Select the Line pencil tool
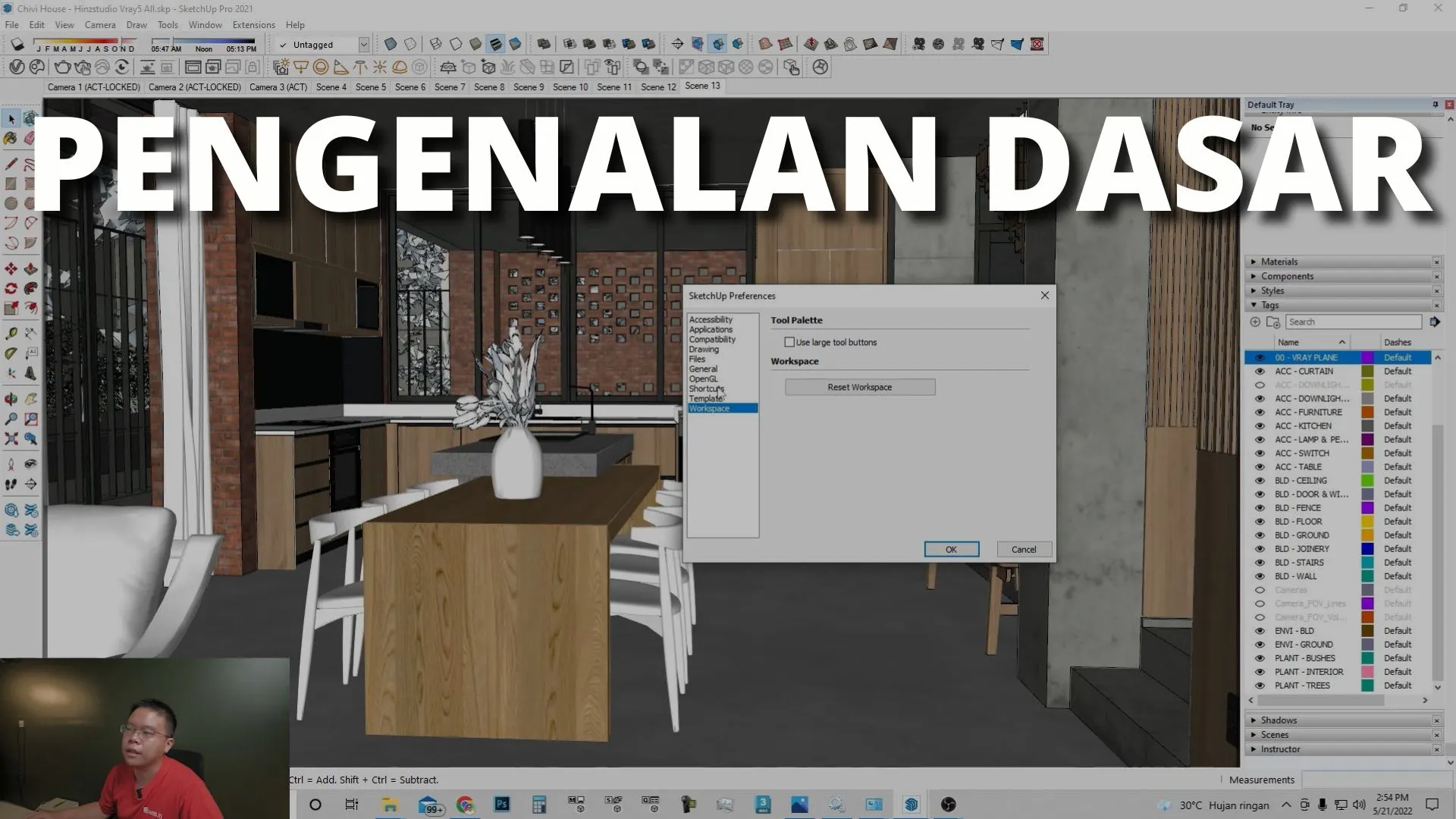Screen dimensions: 1456x819 pos(11,163)
